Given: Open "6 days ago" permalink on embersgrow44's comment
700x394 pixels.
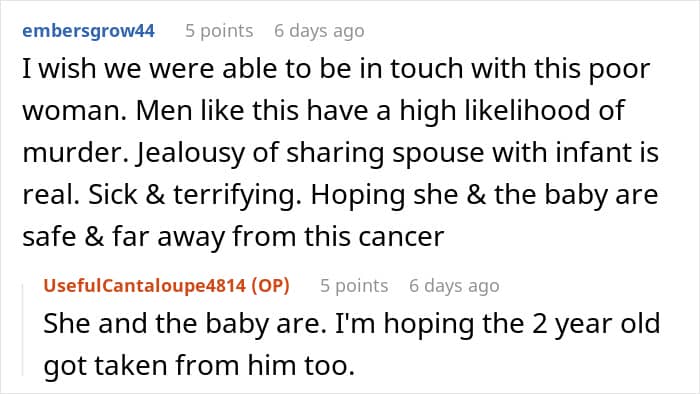Looking at the screenshot, I should (319, 31).
